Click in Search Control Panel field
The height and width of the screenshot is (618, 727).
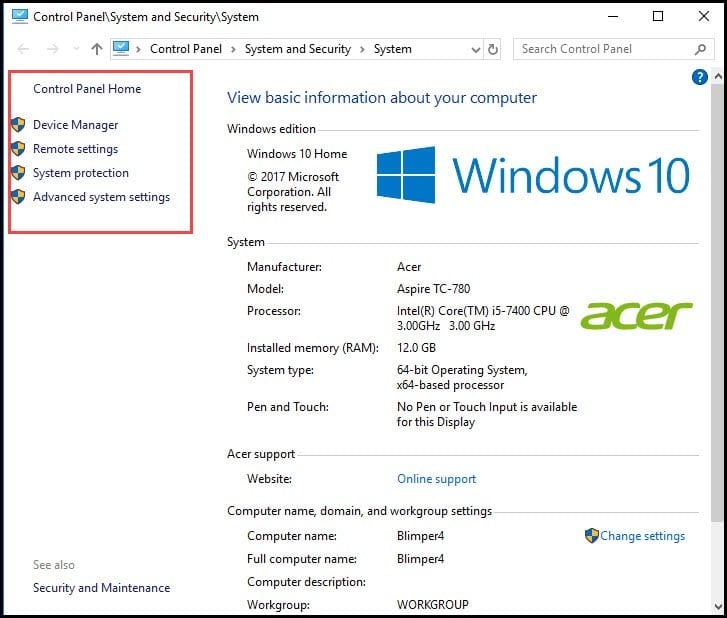coord(613,49)
